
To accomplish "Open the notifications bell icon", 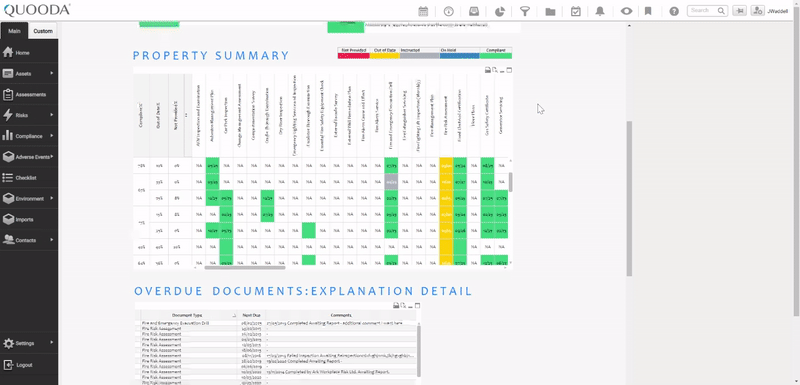I will tap(600, 11).
